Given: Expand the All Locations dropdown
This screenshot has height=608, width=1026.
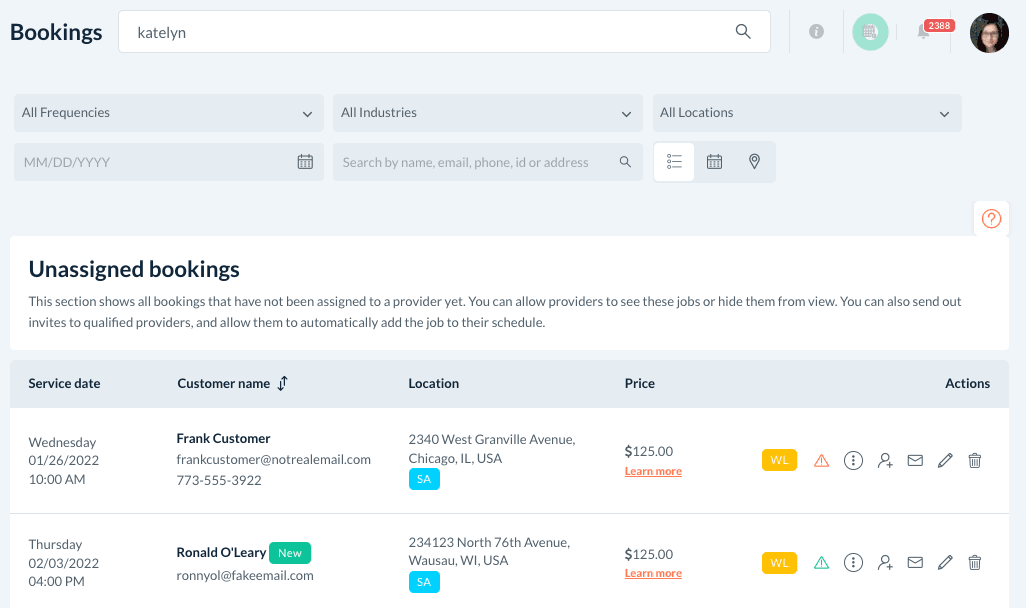Looking at the screenshot, I should (806, 113).
